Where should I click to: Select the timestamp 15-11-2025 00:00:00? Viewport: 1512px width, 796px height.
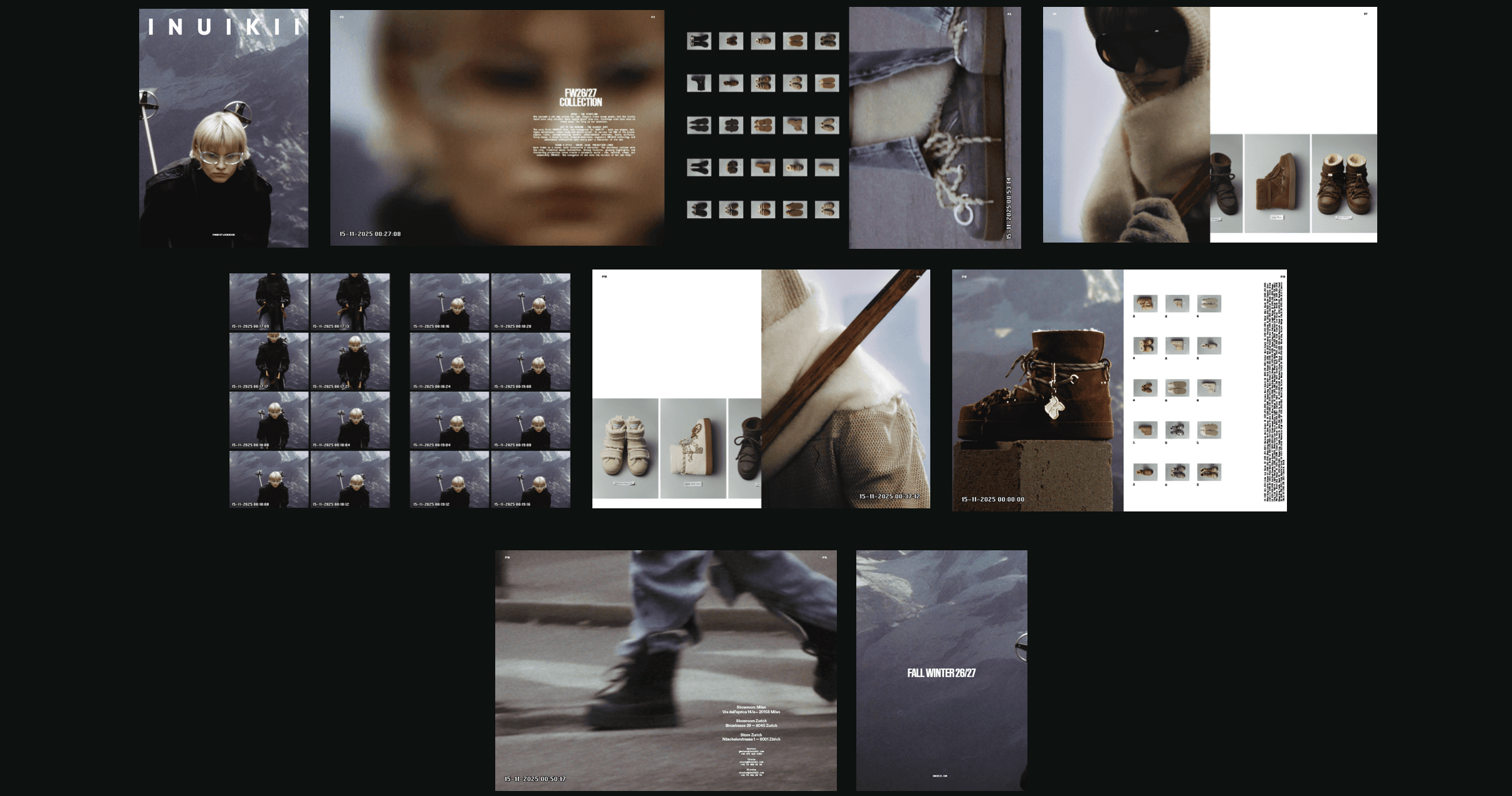[x=992, y=500]
